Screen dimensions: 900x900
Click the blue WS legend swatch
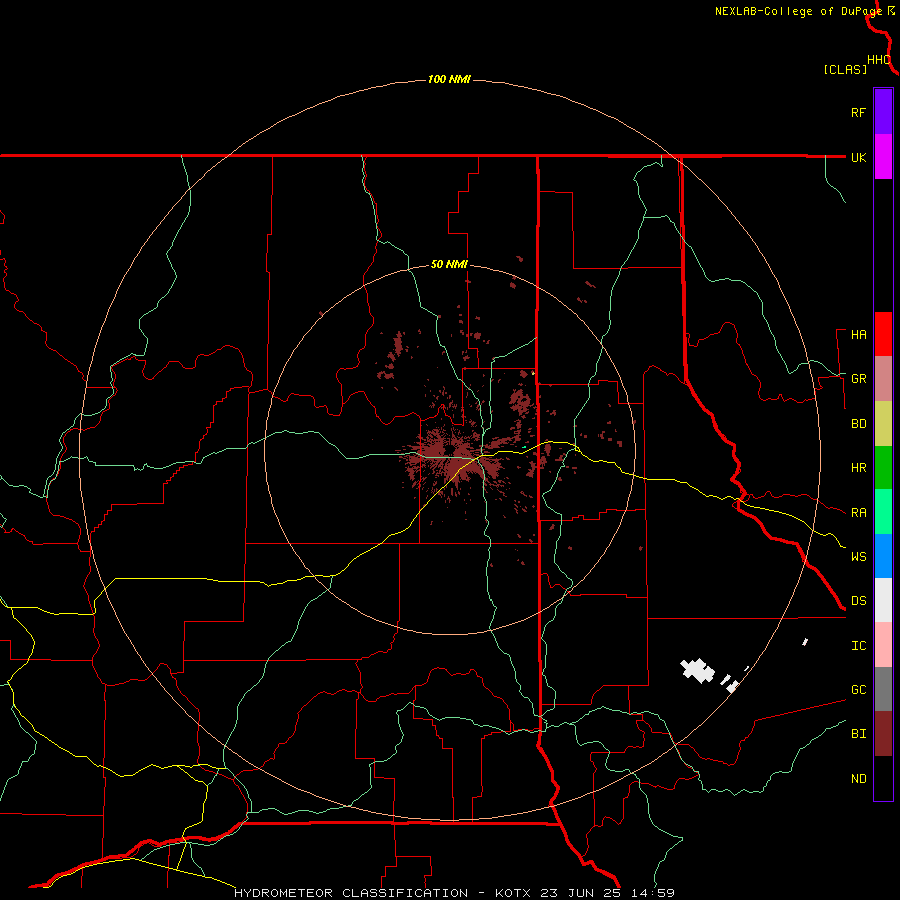point(883,556)
